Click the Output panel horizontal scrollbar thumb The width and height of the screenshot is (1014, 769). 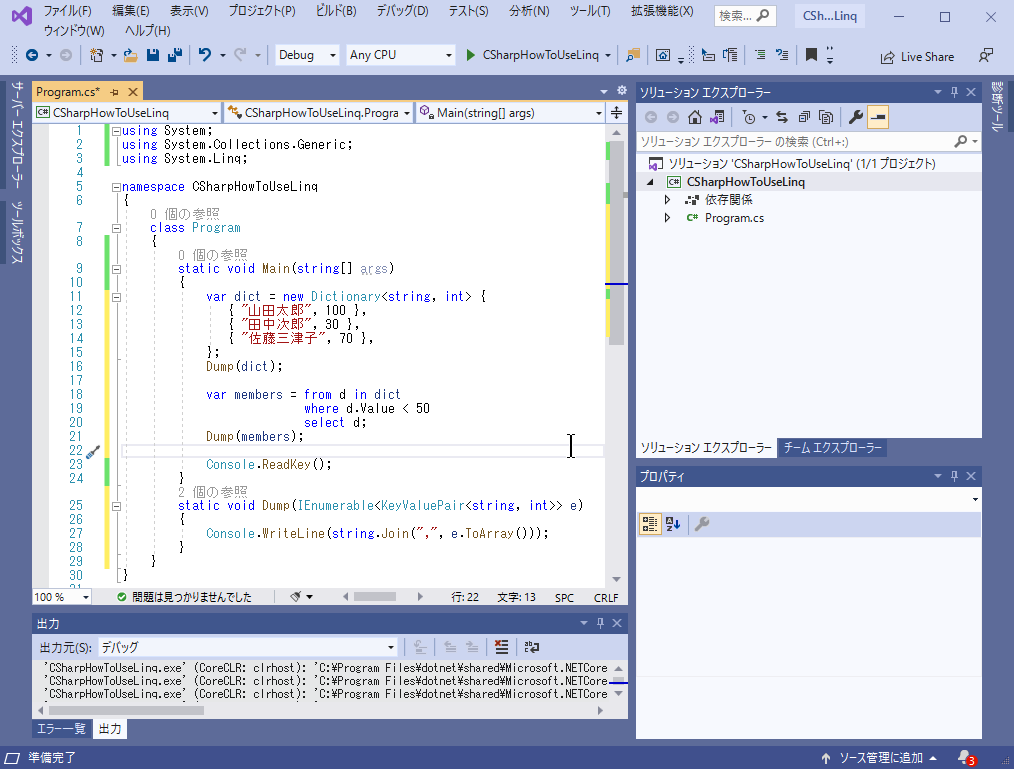(126, 710)
